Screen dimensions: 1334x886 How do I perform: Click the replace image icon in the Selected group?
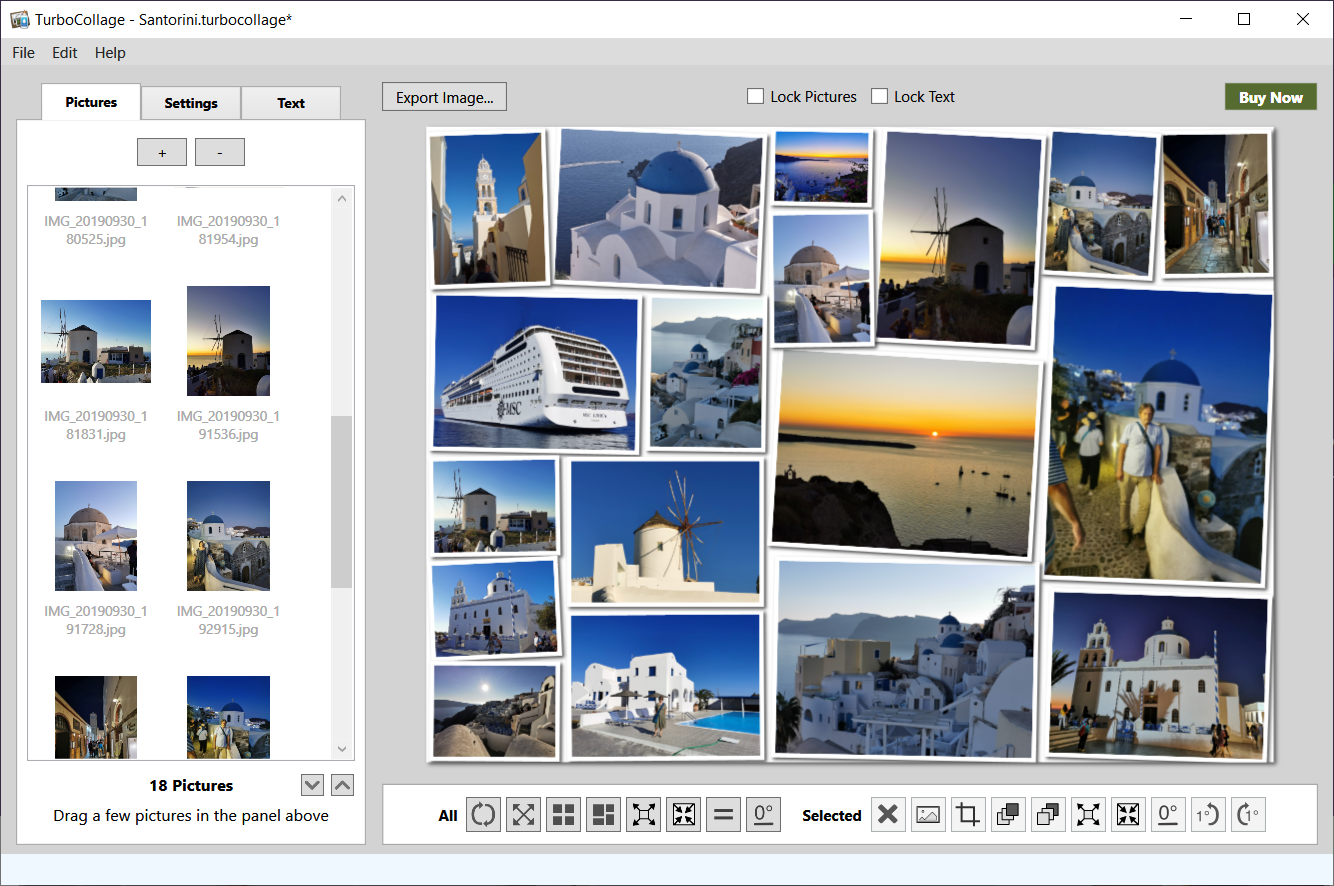[x=927, y=815]
